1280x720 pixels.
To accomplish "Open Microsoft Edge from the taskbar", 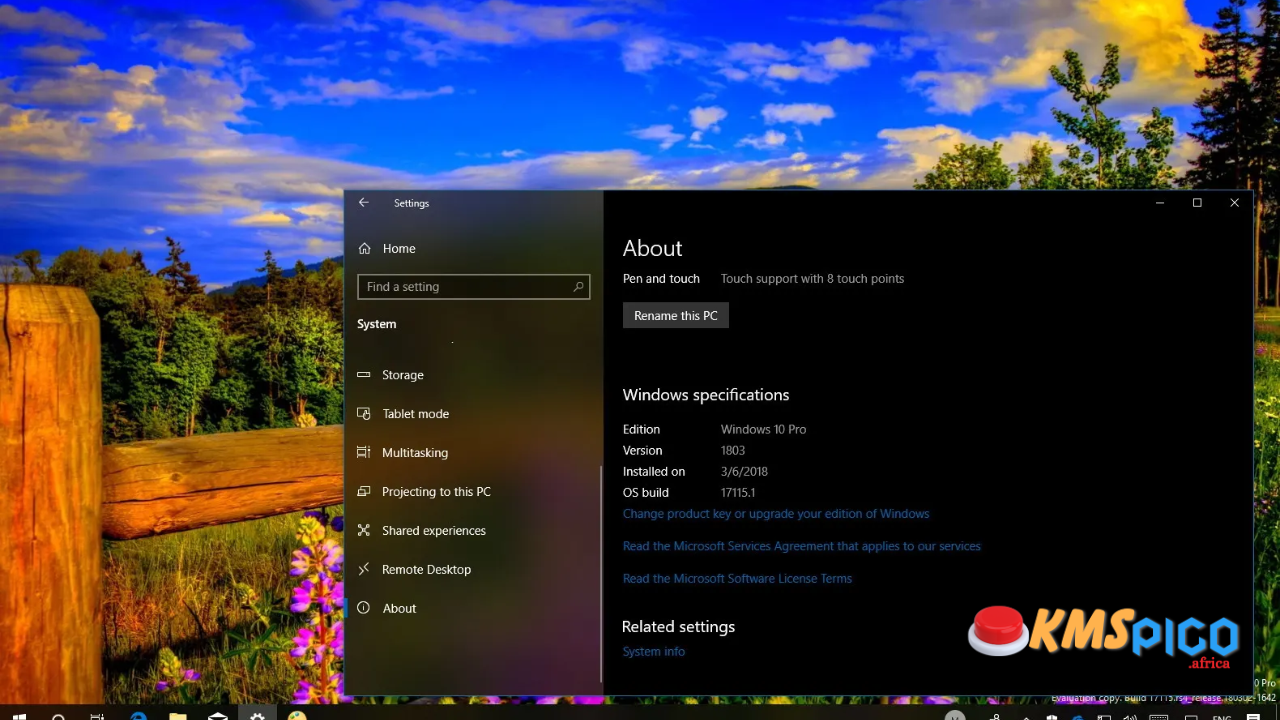I will (x=138, y=714).
